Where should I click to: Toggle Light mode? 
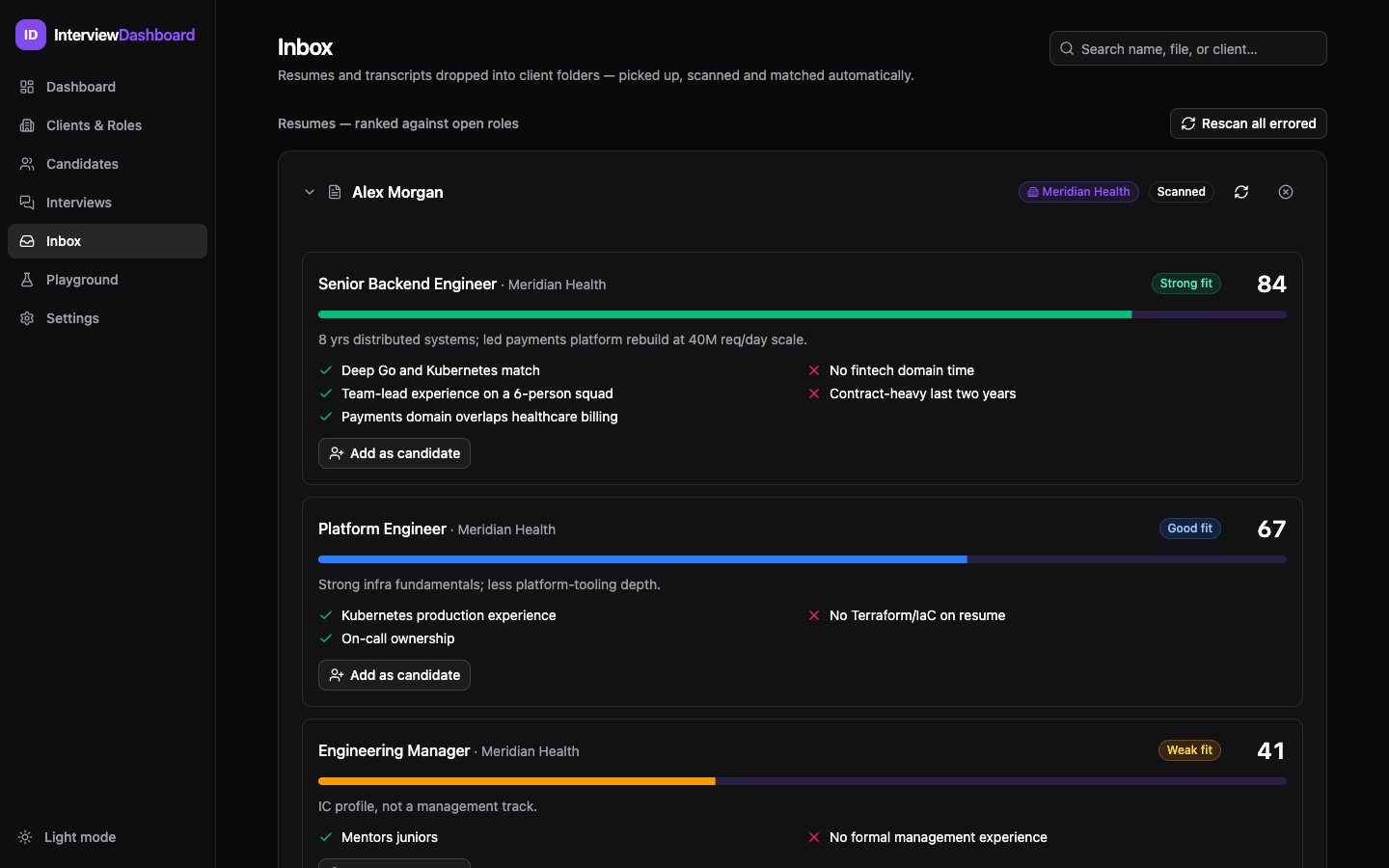(68, 837)
